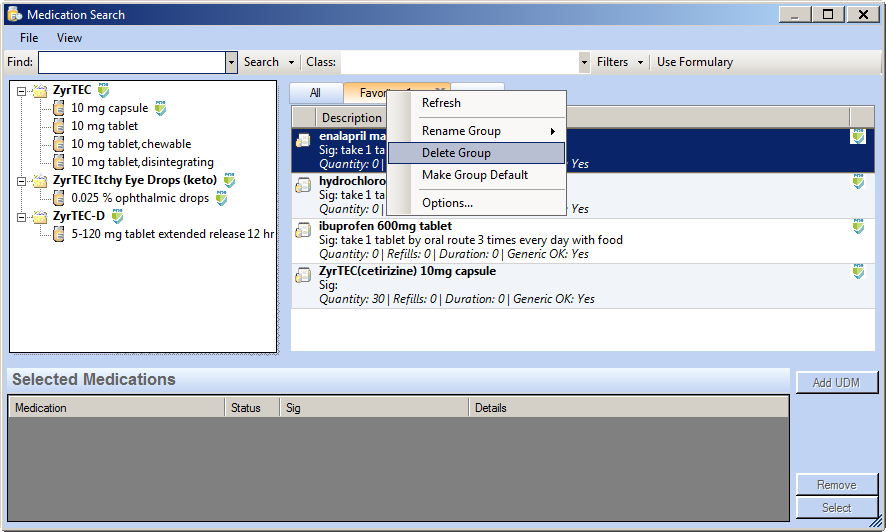Click the ZyrTEC Itchy Eye Drops folder icon

[x=40, y=181]
